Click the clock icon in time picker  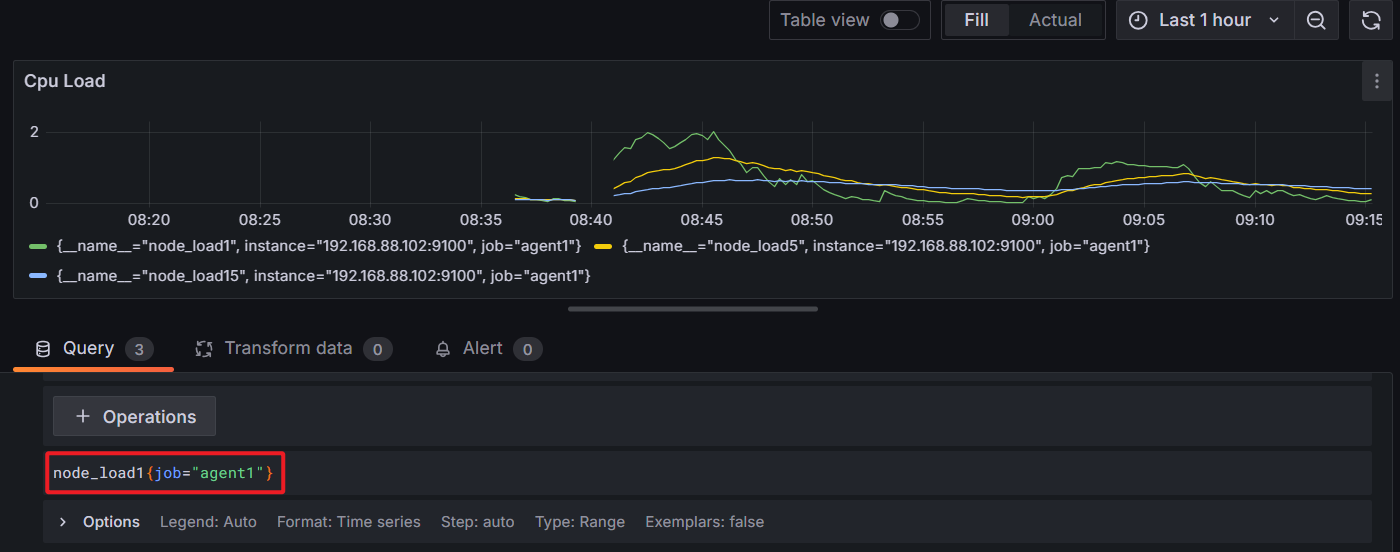[x=1138, y=20]
